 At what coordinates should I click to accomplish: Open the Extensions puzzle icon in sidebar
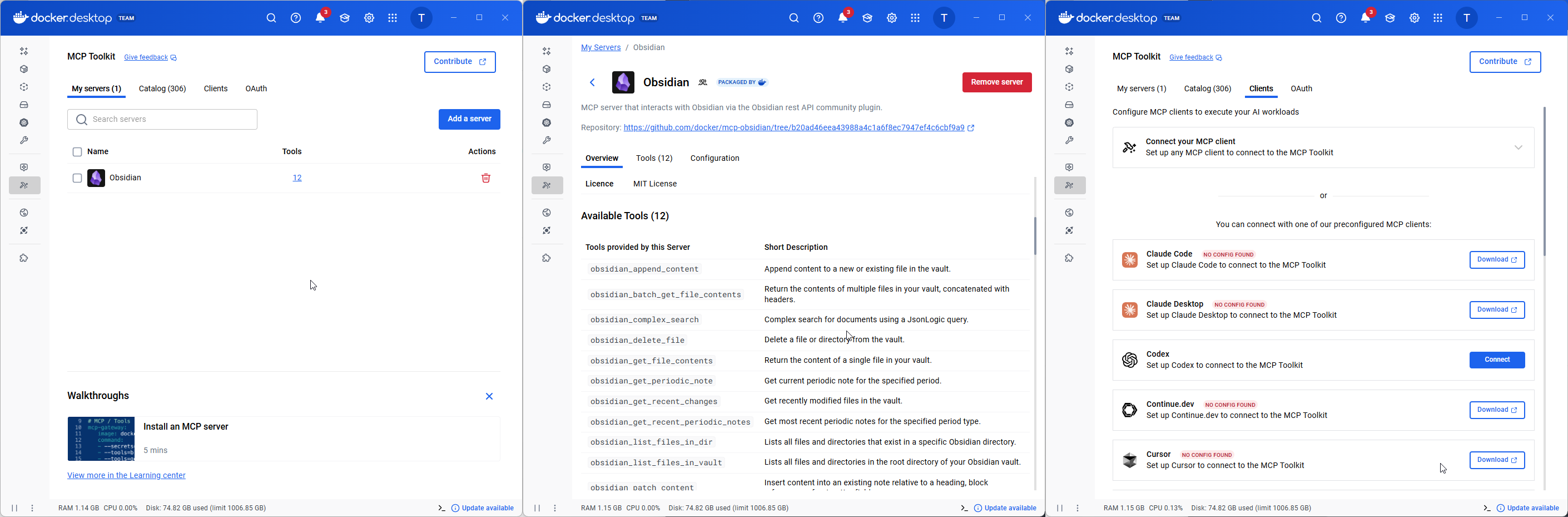click(x=24, y=258)
